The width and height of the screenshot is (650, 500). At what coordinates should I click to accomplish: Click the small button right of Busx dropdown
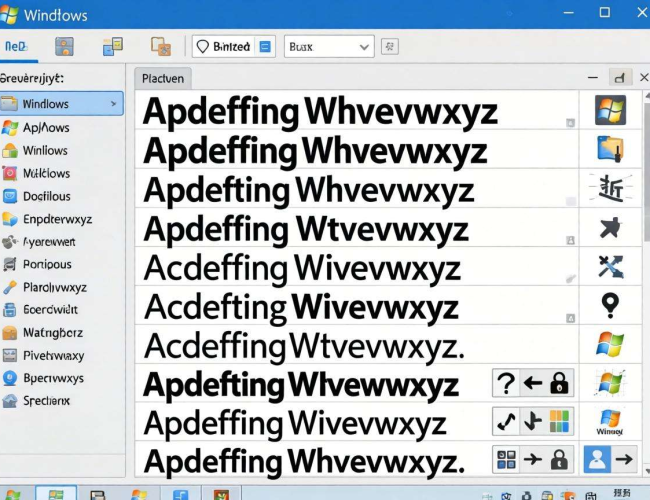(x=390, y=46)
